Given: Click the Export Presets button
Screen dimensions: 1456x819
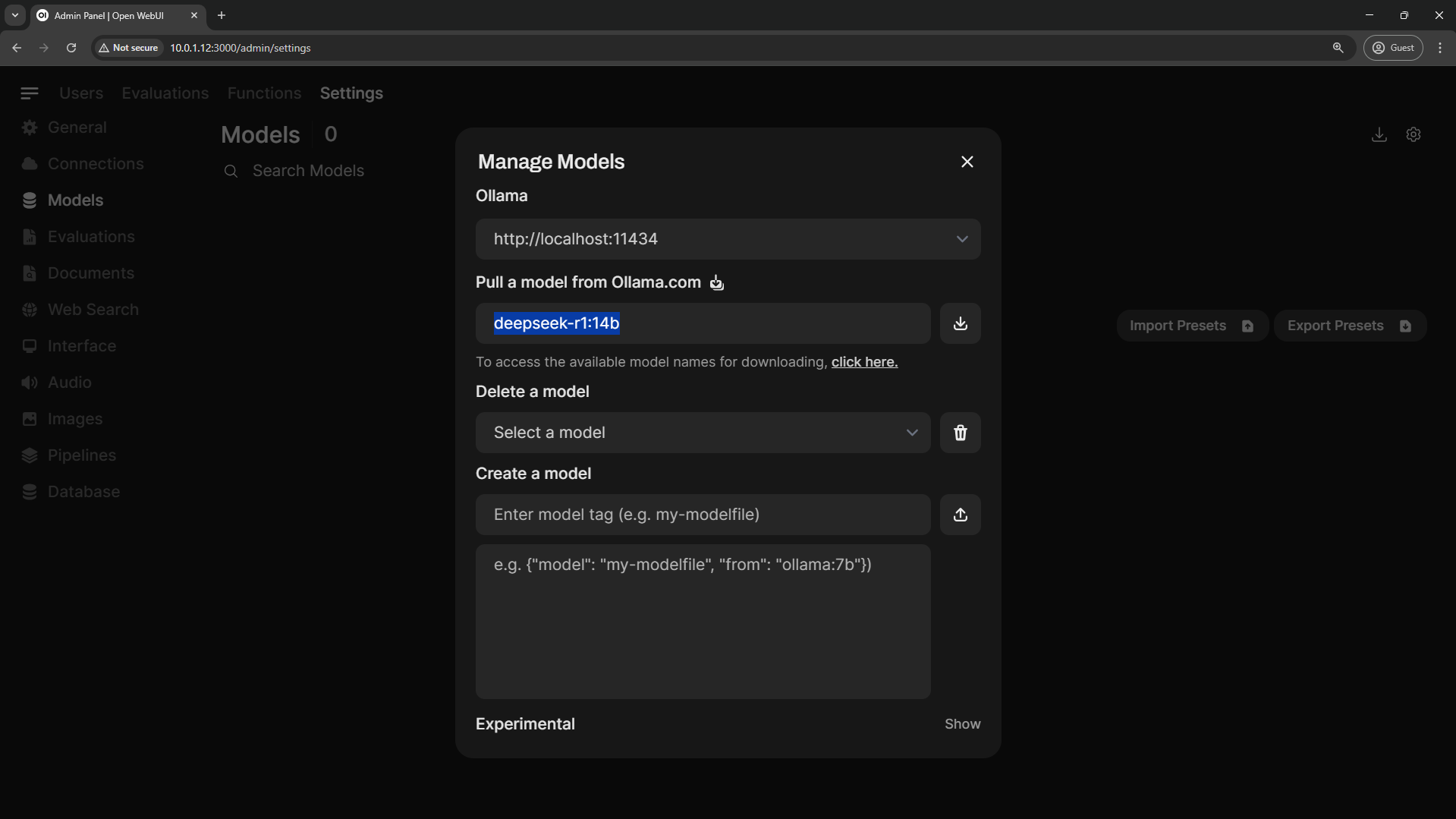Looking at the screenshot, I should click(1349, 326).
